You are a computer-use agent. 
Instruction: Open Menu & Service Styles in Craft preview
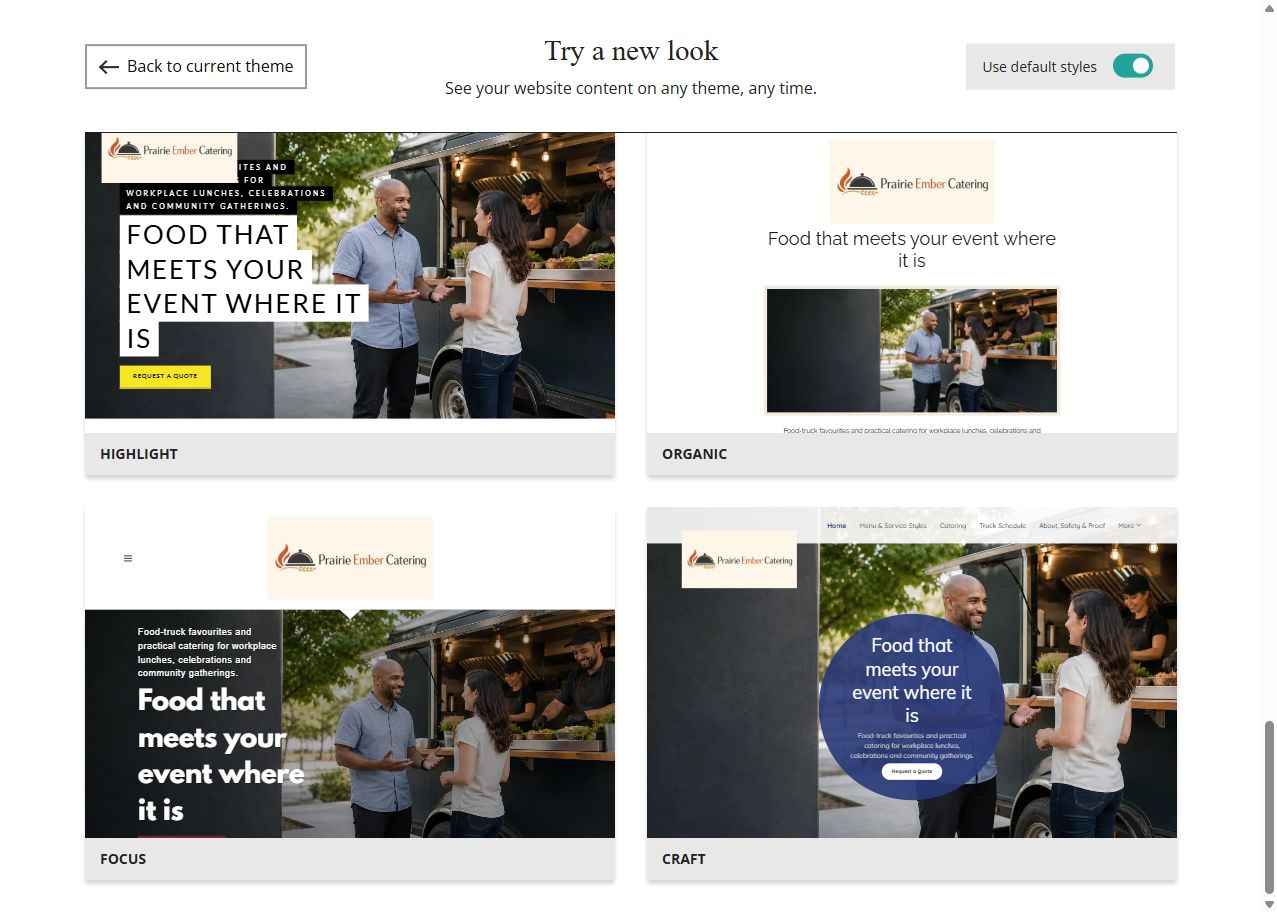(x=893, y=525)
